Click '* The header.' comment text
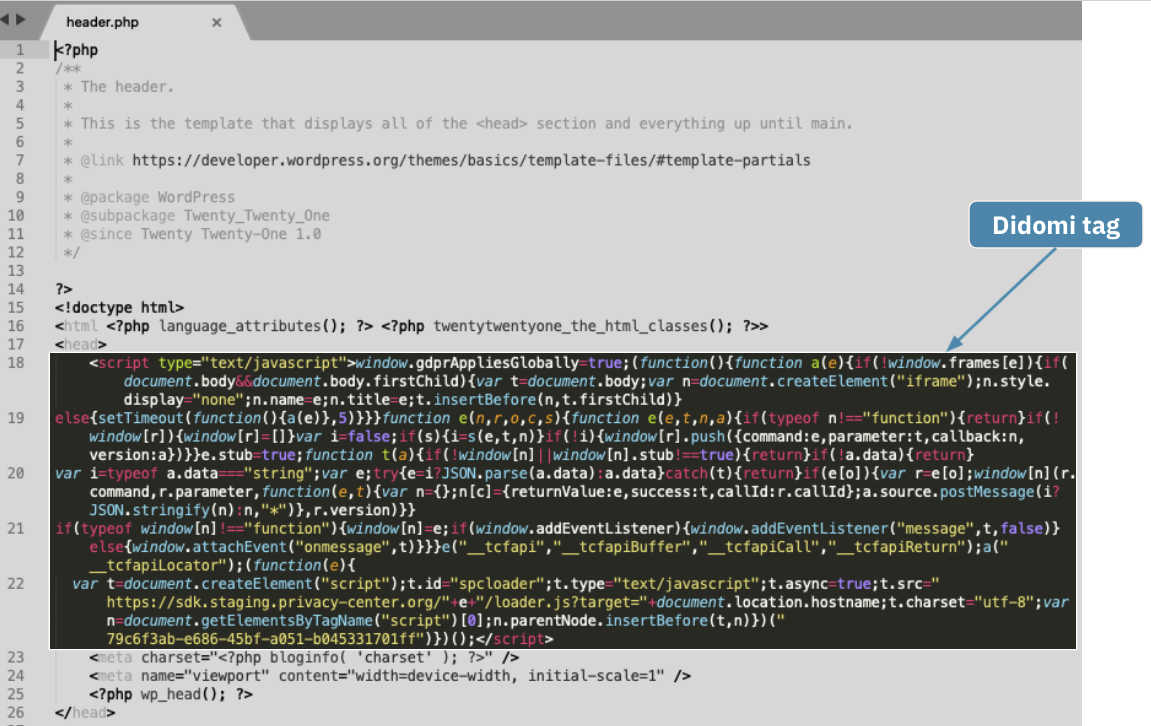1151x726 pixels. click(119, 87)
